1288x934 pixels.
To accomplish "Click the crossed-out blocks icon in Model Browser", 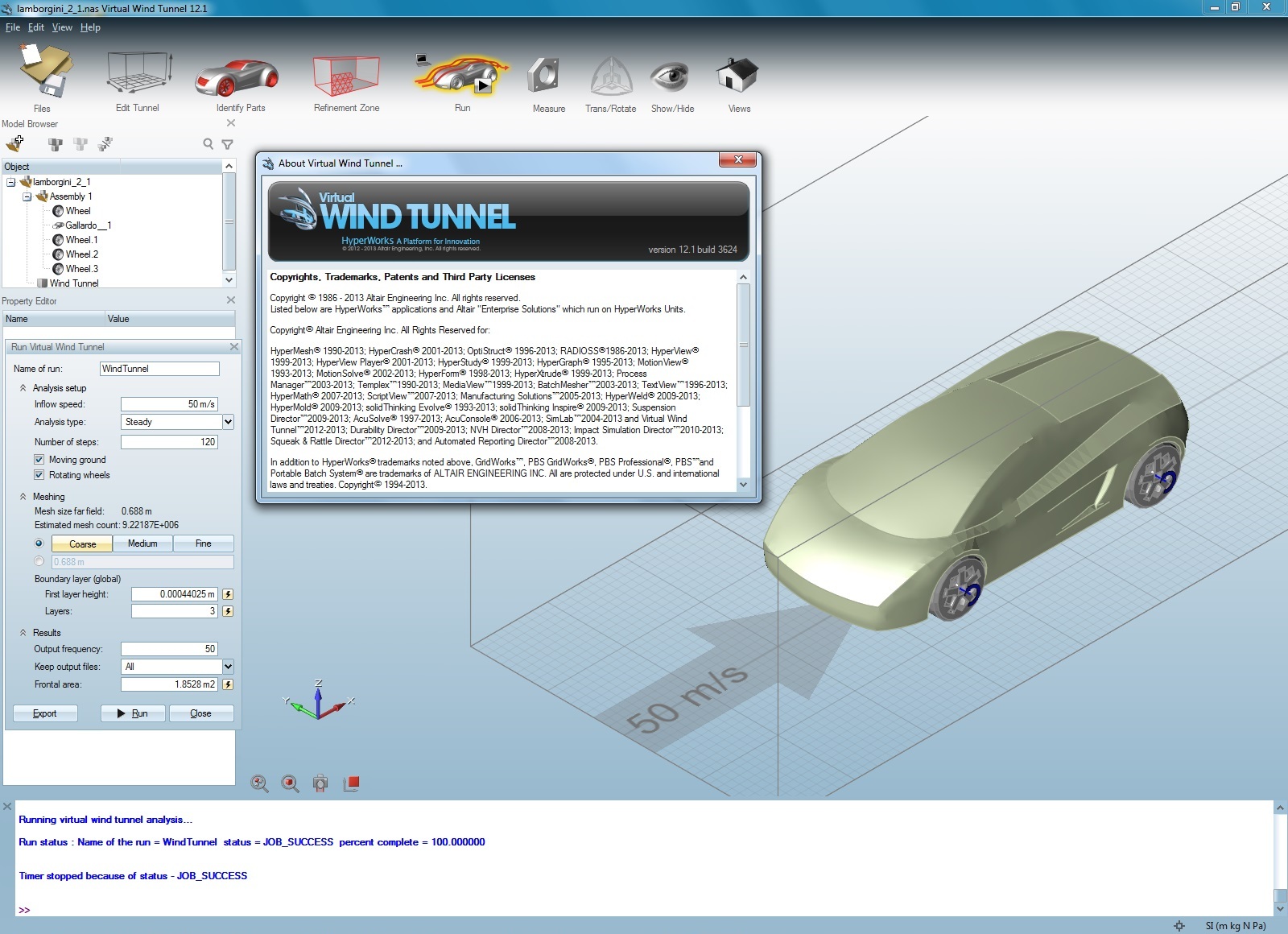I will click(105, 144).
